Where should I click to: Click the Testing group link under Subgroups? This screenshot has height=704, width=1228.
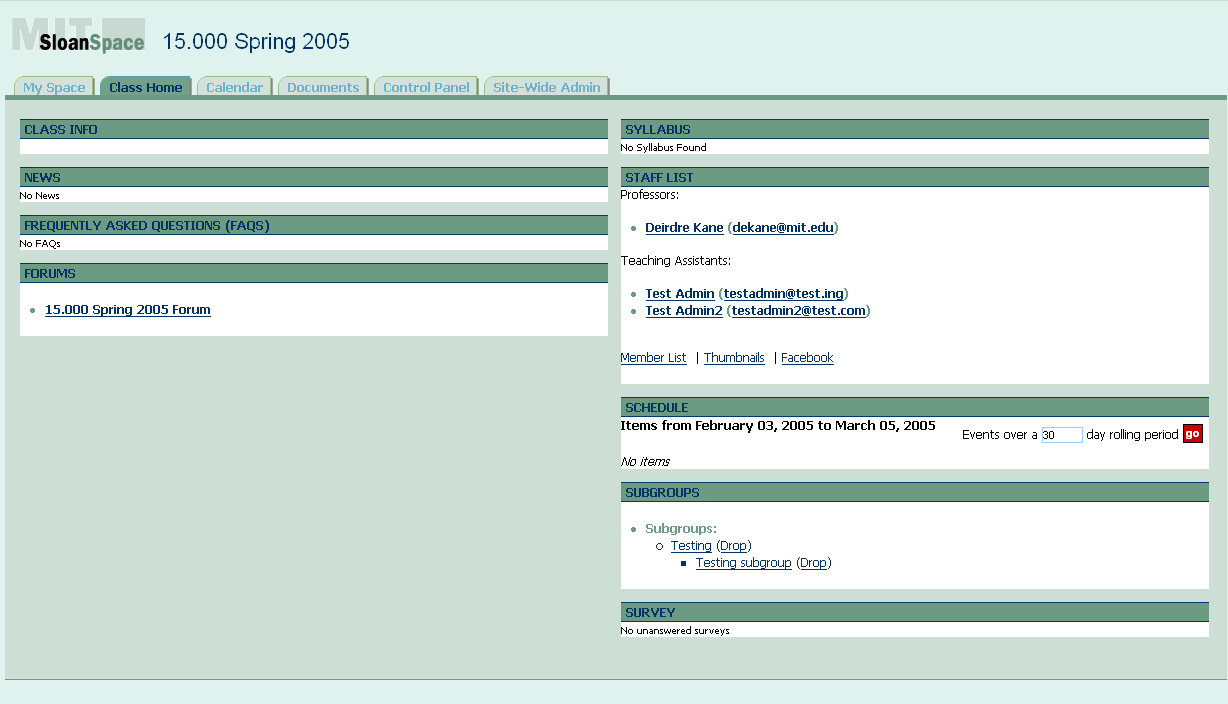pyautogui.click(x=691, y=545)
